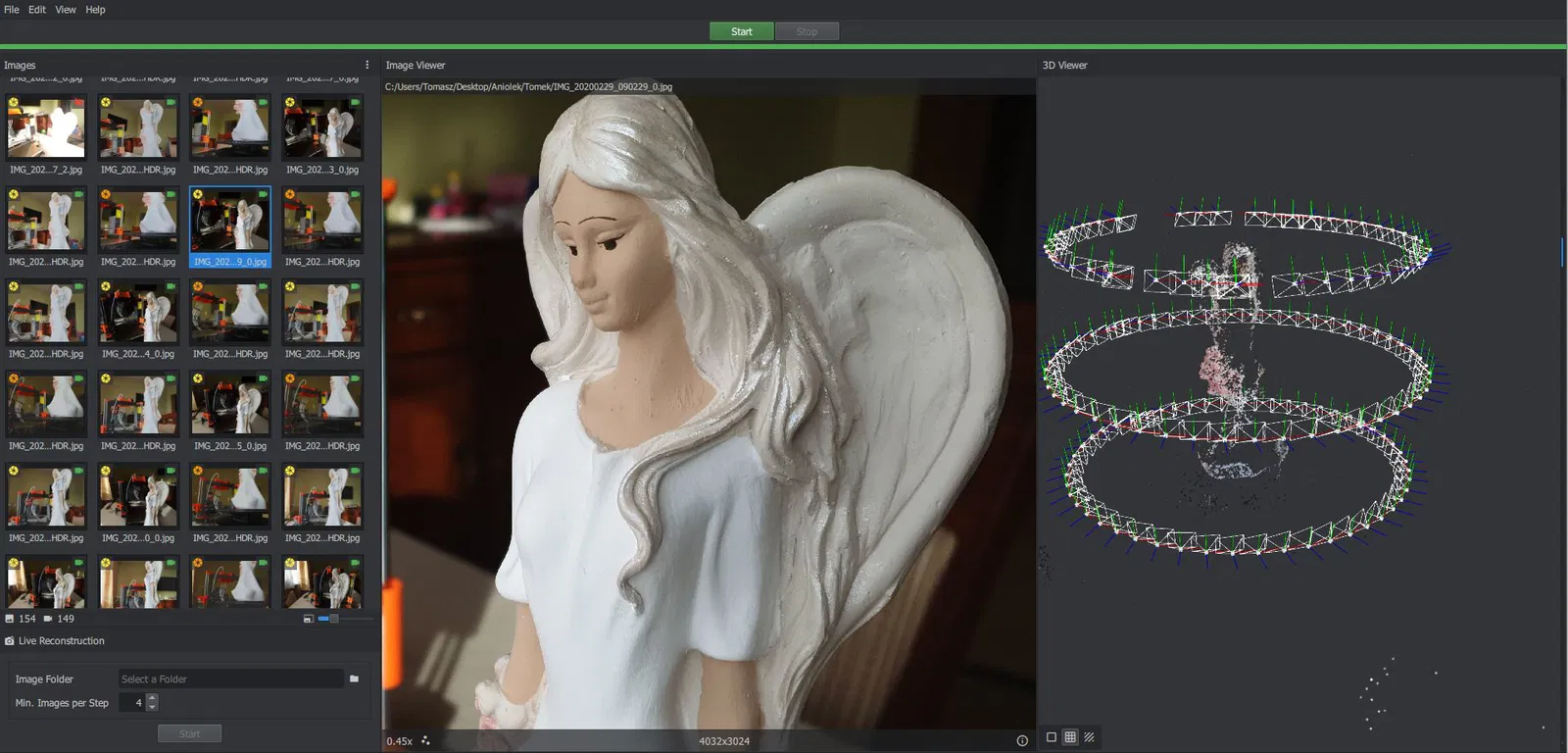Open the File menu

tap(12, 10)
